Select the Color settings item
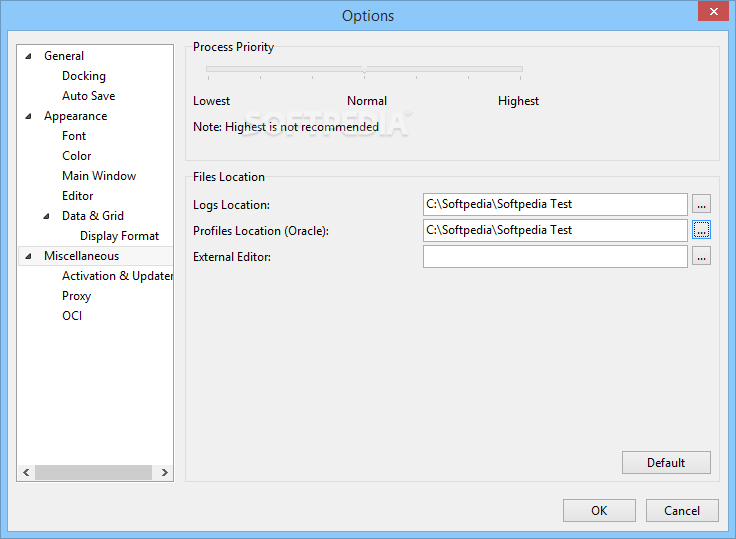736x539 pixels. (x=77, y=156)
